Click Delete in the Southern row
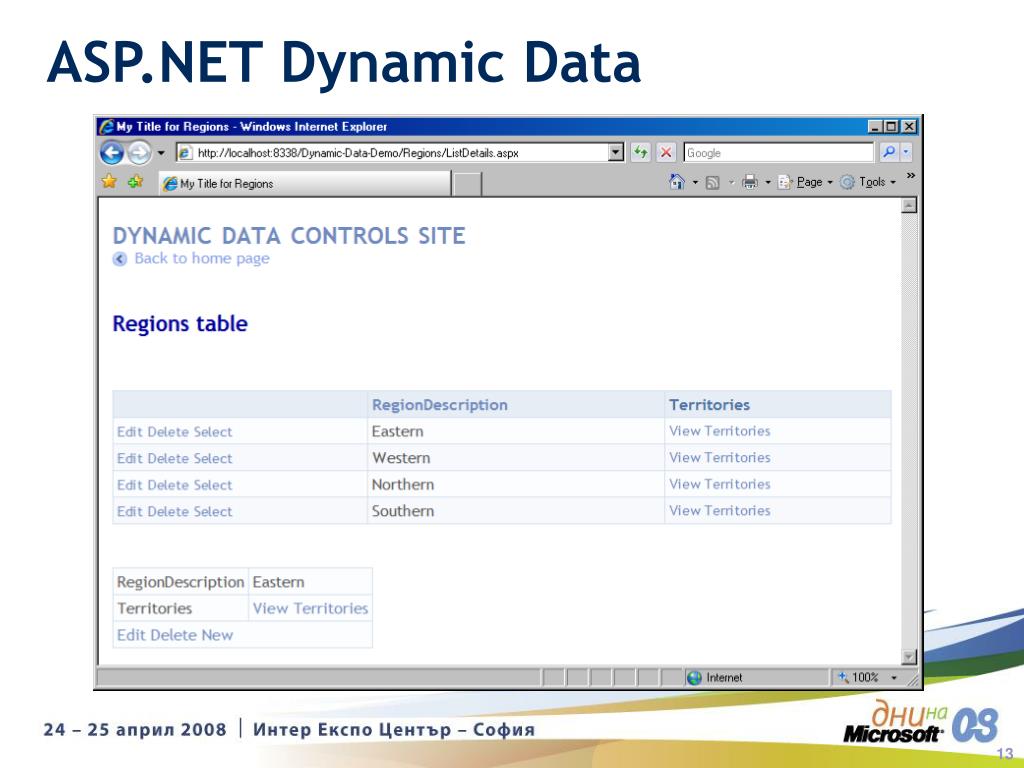 168,511
